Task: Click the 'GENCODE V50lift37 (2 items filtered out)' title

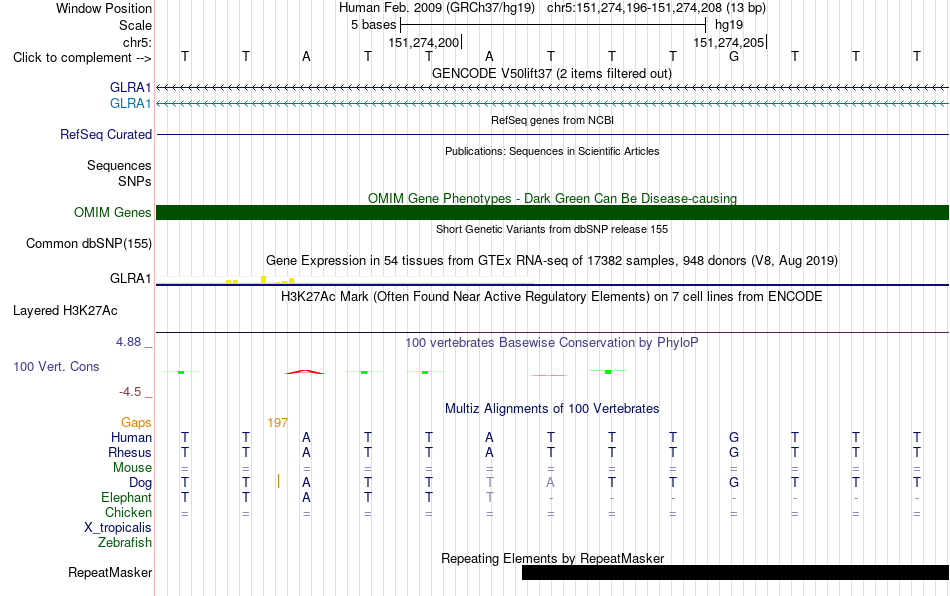Action: pos(552,74)
